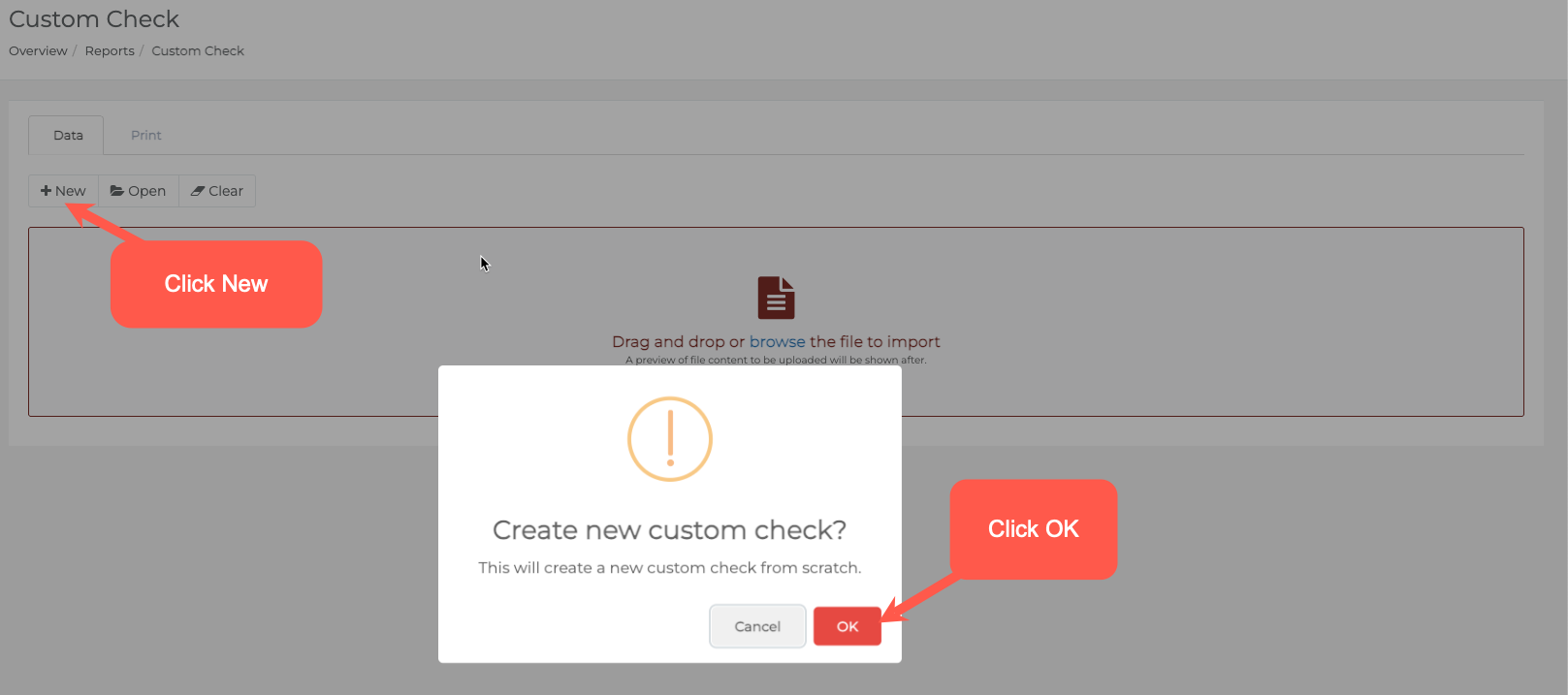Click the Clear toolbar button label
The height and width of the screenshot is (695, 1568).
[226, 191]
